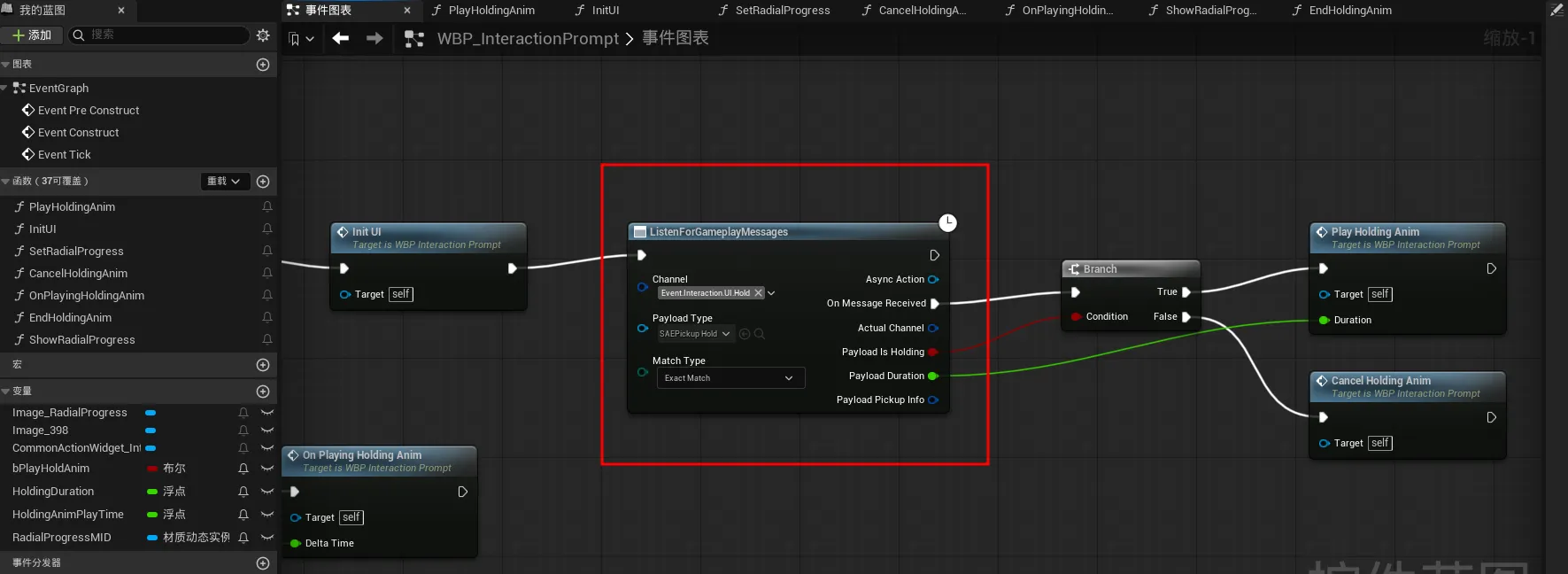Click the browse icon beside Payload Type
1568x574 pixels.
[745, 334]
